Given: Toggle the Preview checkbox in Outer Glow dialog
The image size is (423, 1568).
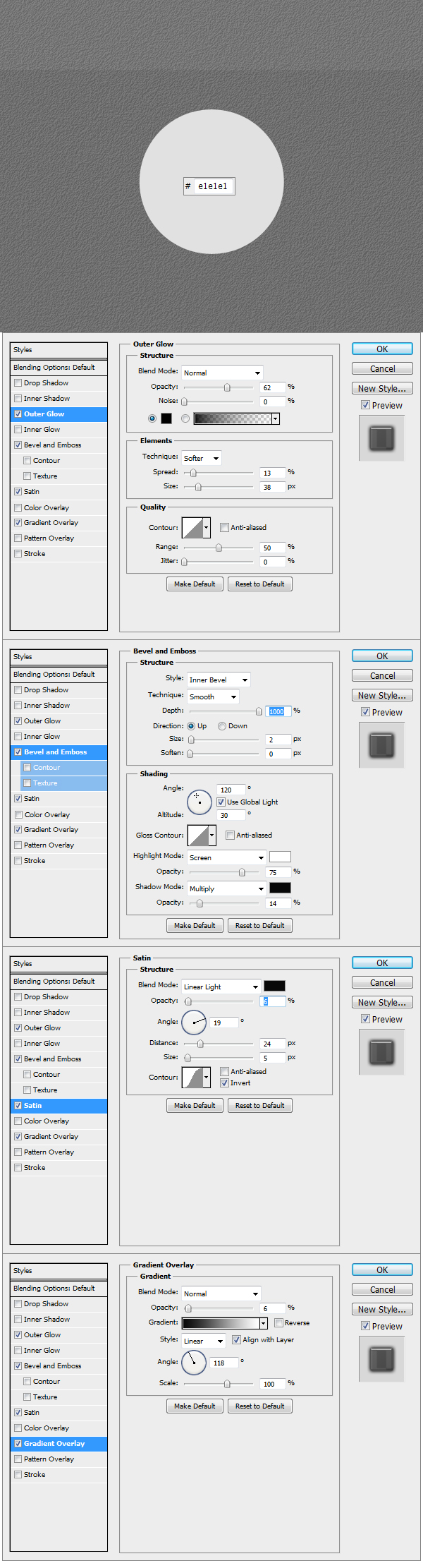Looking at the screenshot, I should (365, 405).
